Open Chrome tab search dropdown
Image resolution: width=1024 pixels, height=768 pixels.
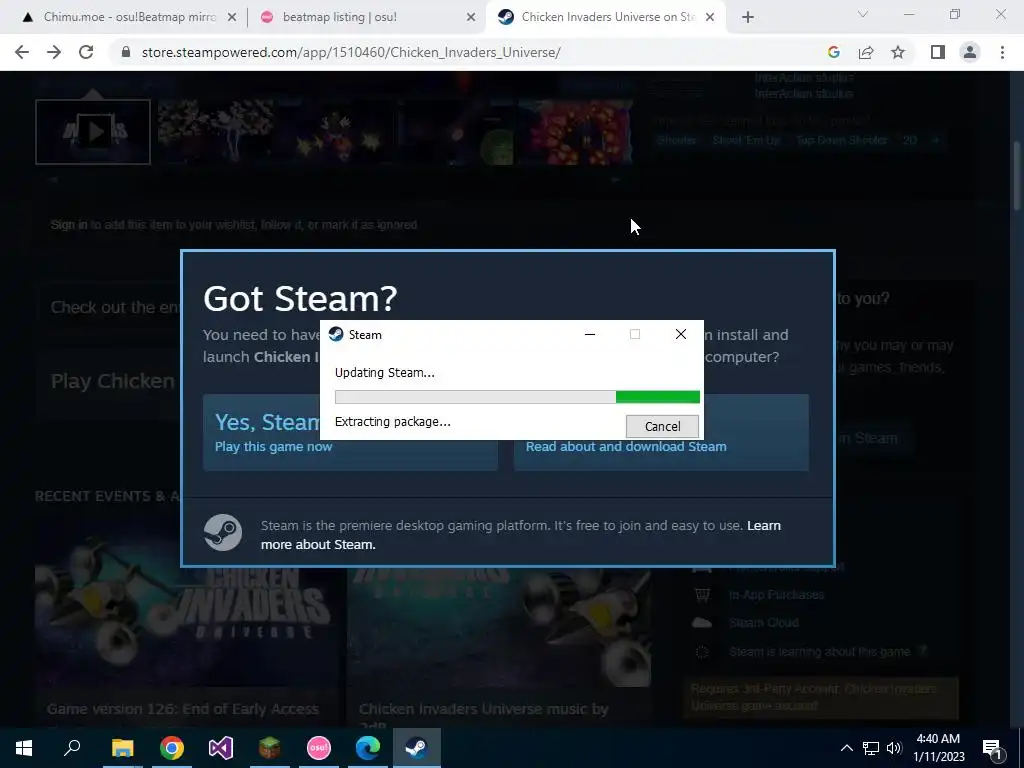coord(863,14)
